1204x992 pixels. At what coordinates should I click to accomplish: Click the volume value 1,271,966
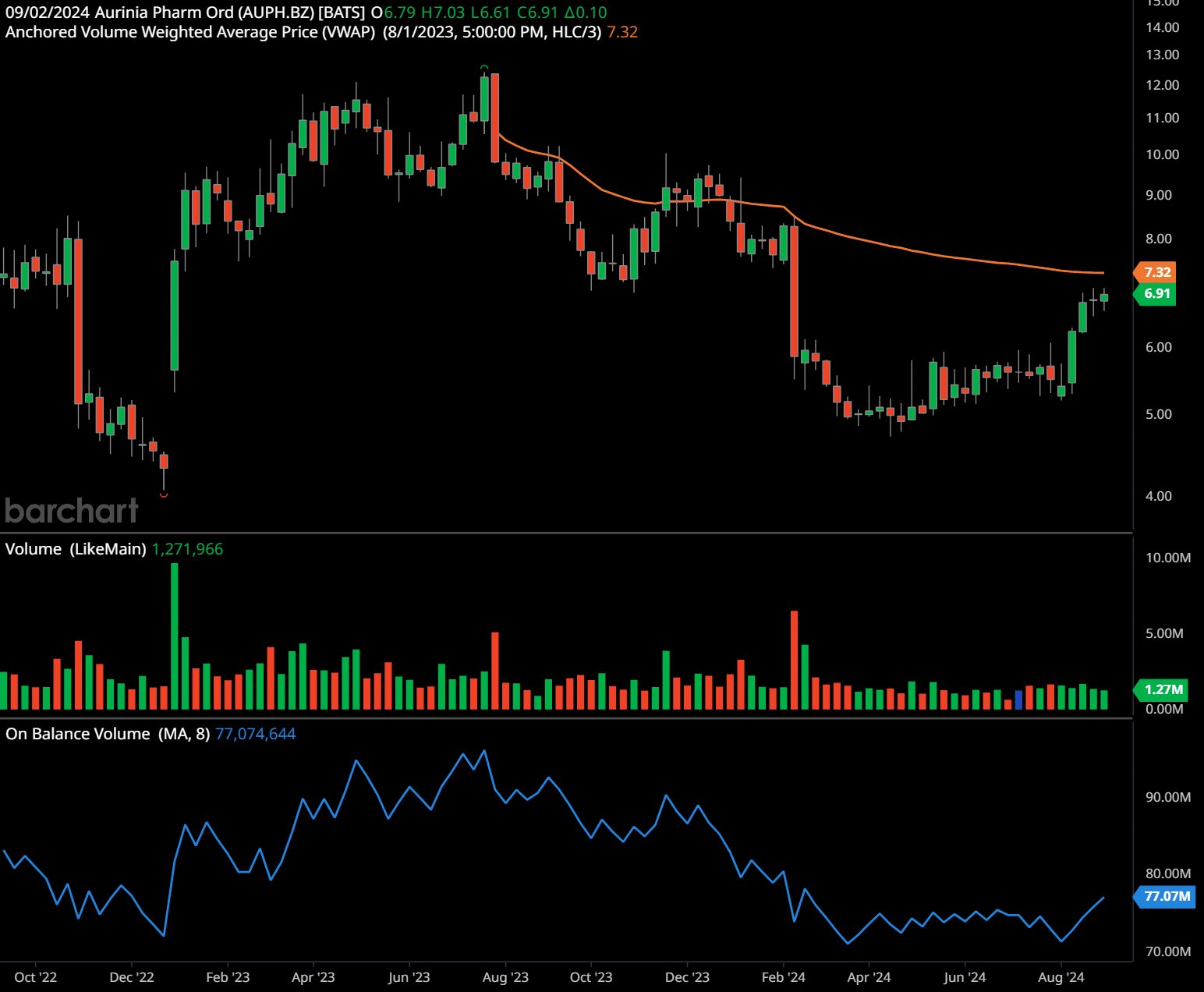coord(187,549)
